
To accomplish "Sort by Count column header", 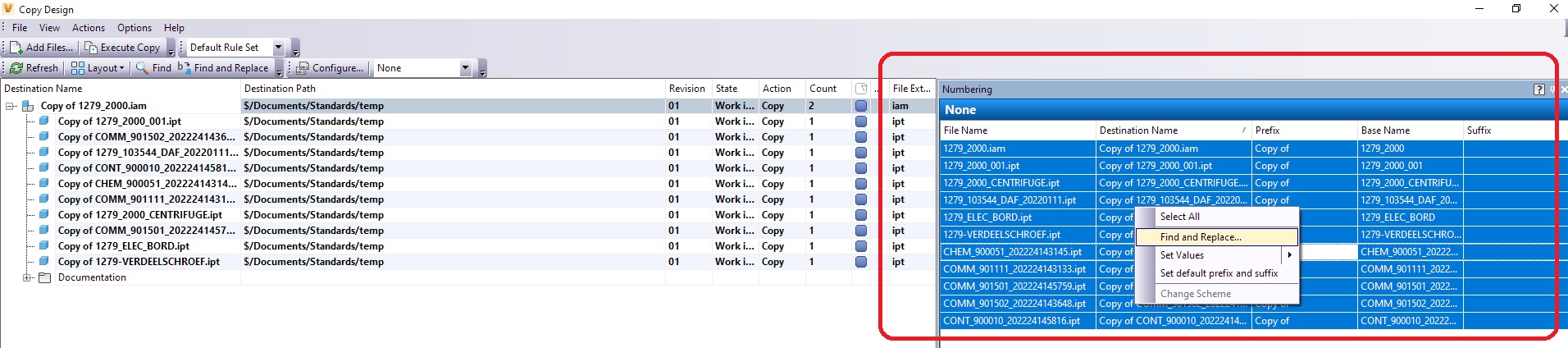I will (x=828, y=89).
